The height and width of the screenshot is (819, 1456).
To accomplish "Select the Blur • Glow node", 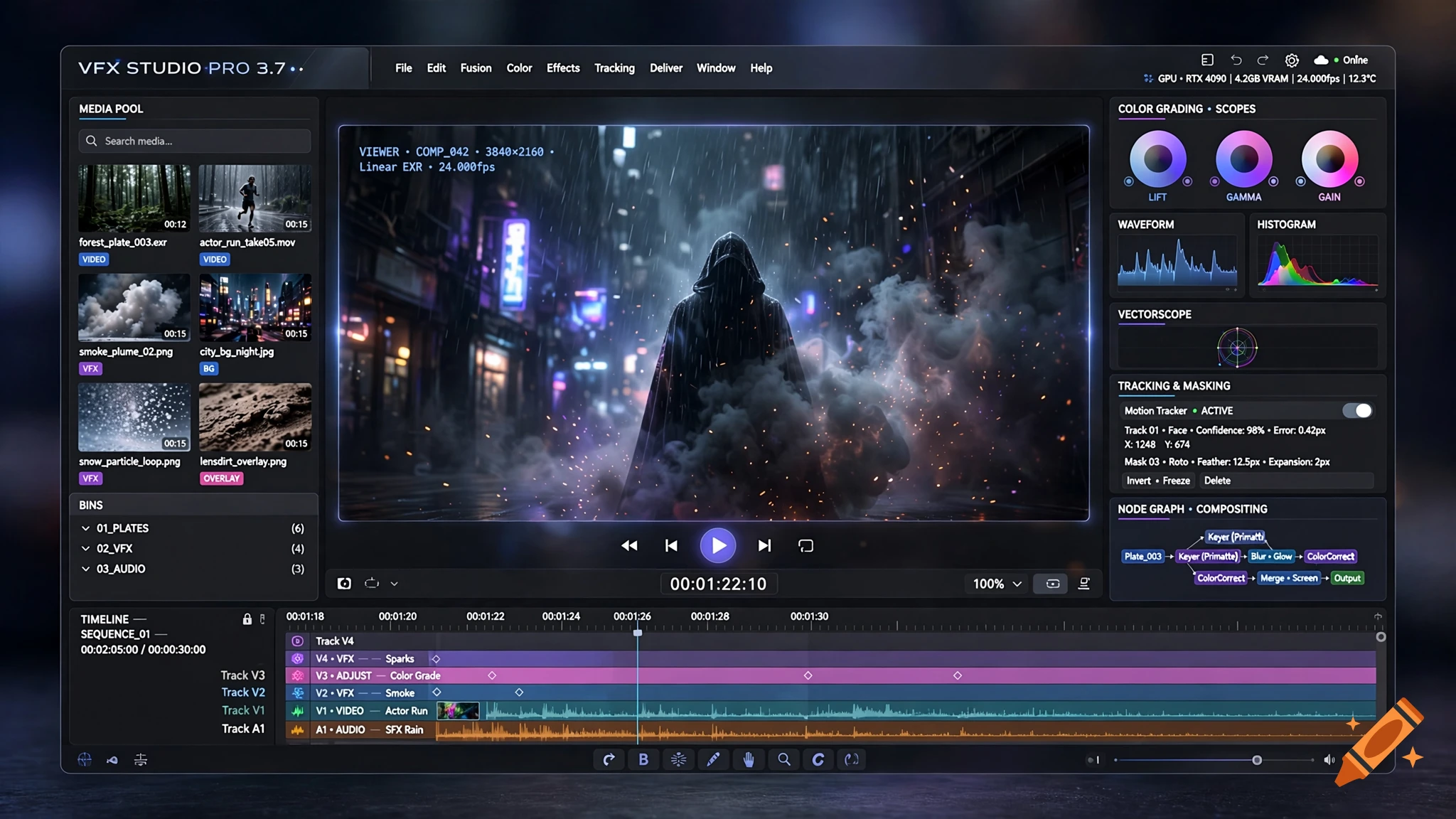I will pos(1271,556).
